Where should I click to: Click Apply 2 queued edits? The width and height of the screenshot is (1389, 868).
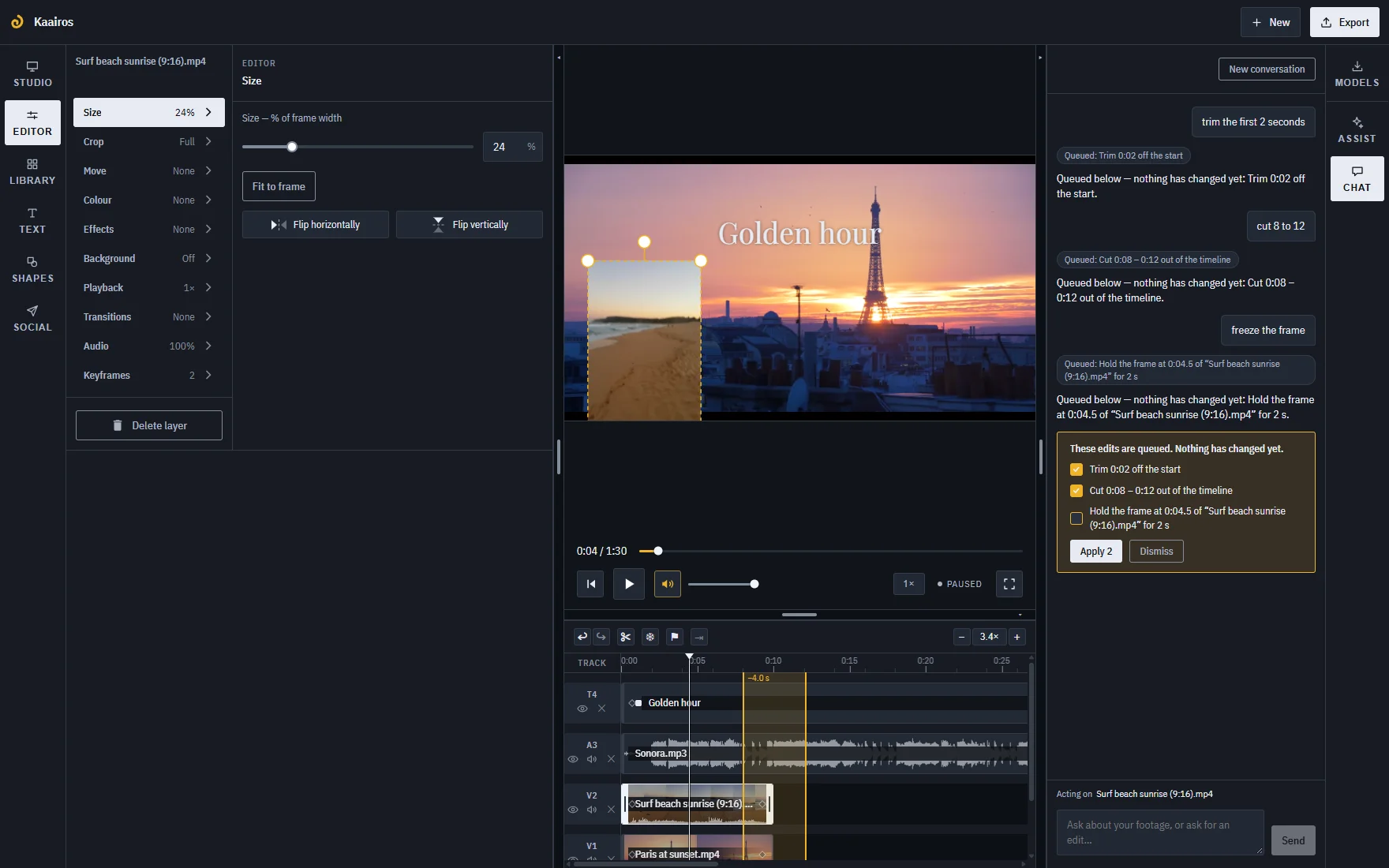[x=1095, y=552]
